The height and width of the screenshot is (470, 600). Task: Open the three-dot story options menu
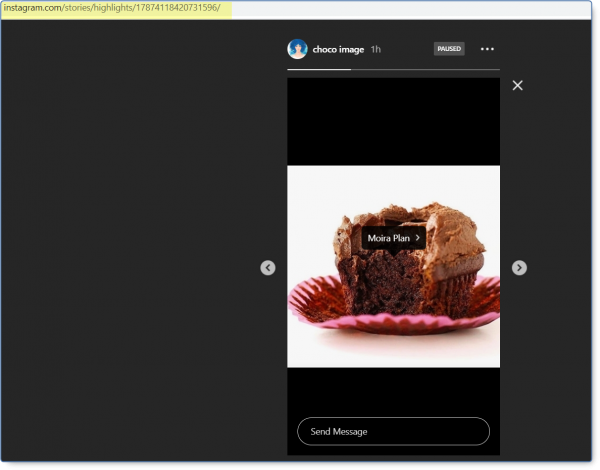487,49
